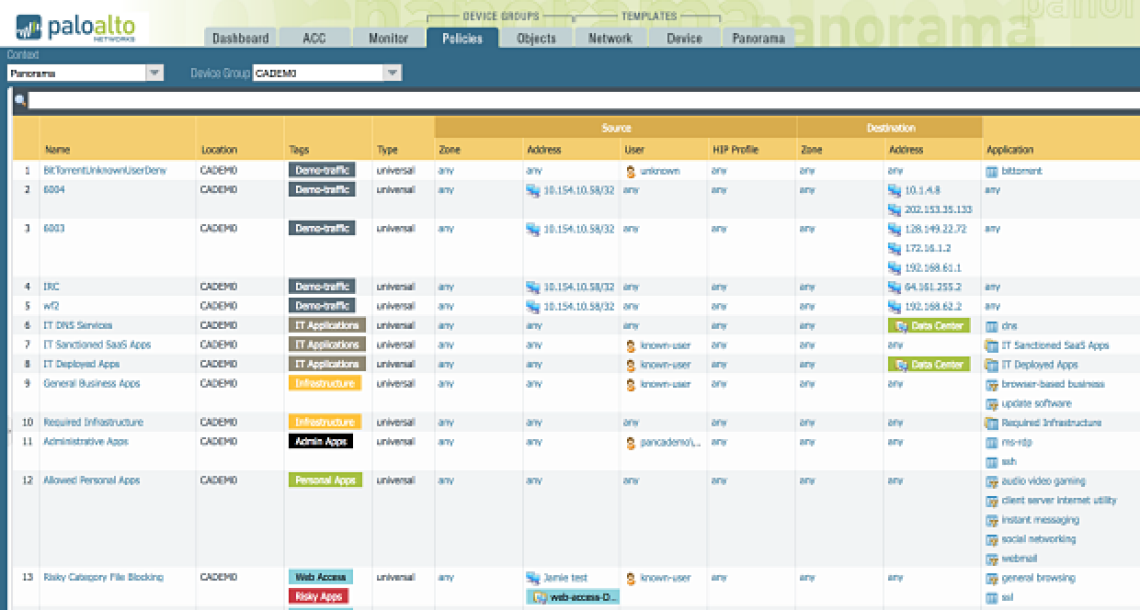Open the Monitor tab
Image resolution: width=1140 pixels, height=610 pixels.
coord(388,38)
